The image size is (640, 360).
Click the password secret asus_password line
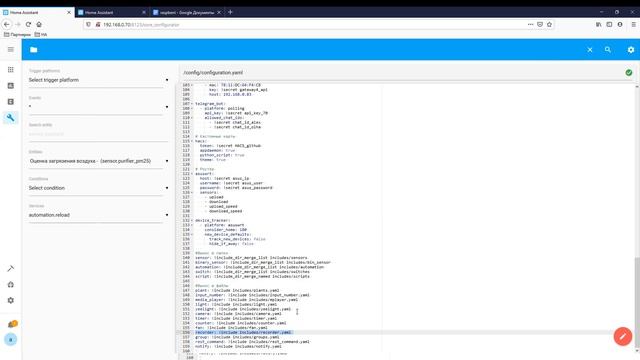click(236, 188)
